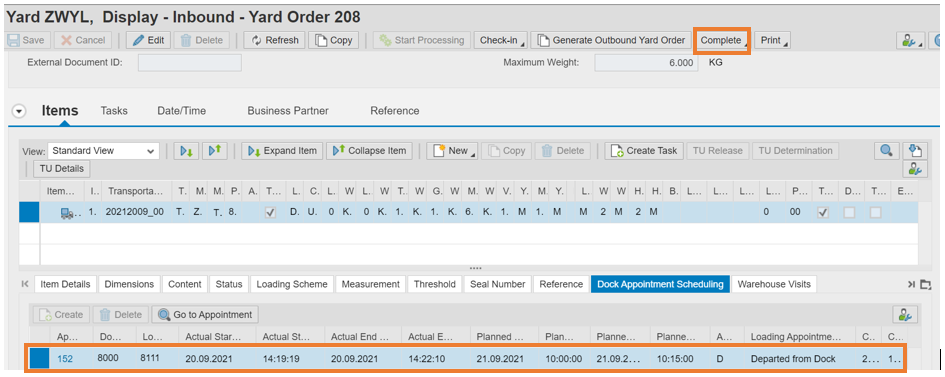Open the lower Reference tab next to Seal Number
The image size is (945, 377).
561,284
